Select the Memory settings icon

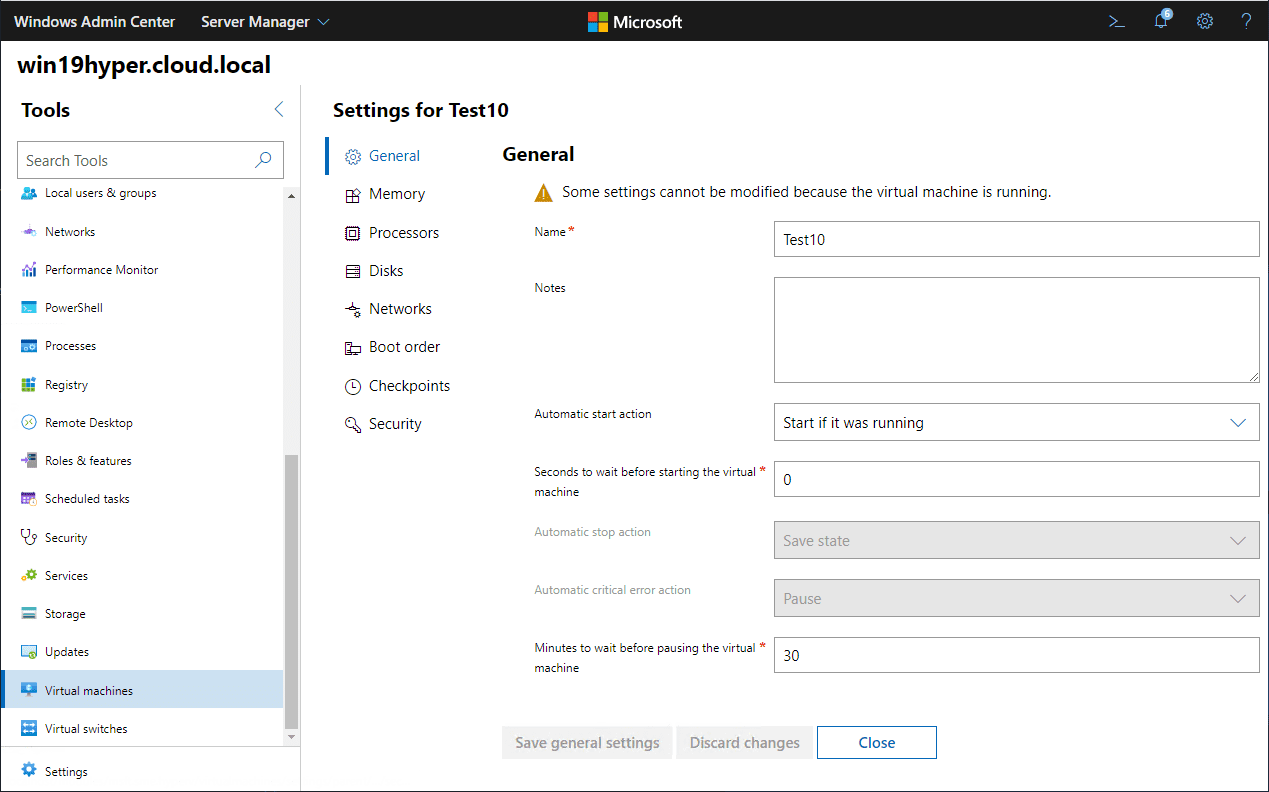coord(353,194)
